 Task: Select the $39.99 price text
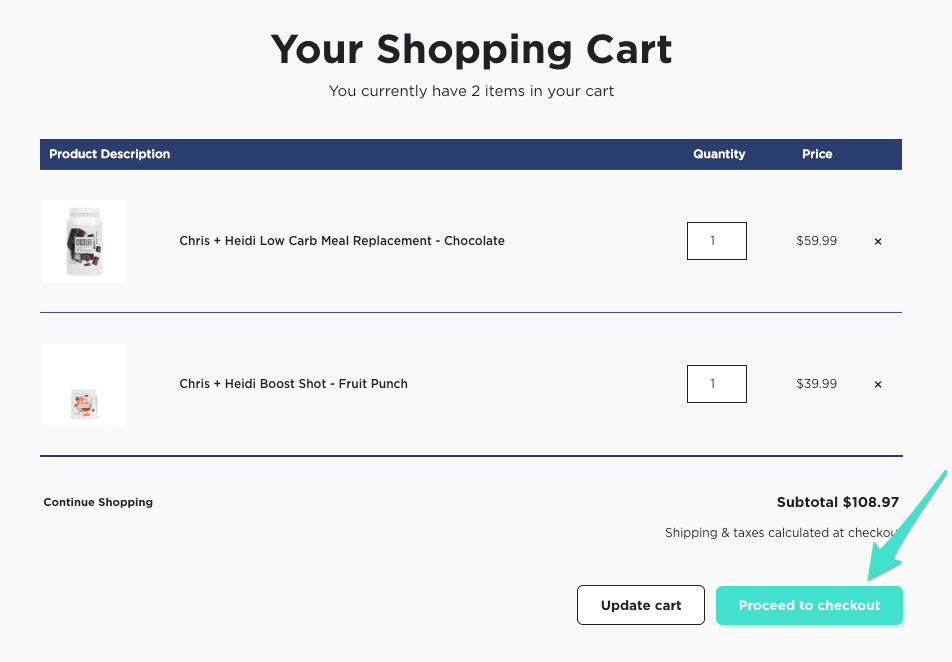pyautogui.click(x=816, y=384)
